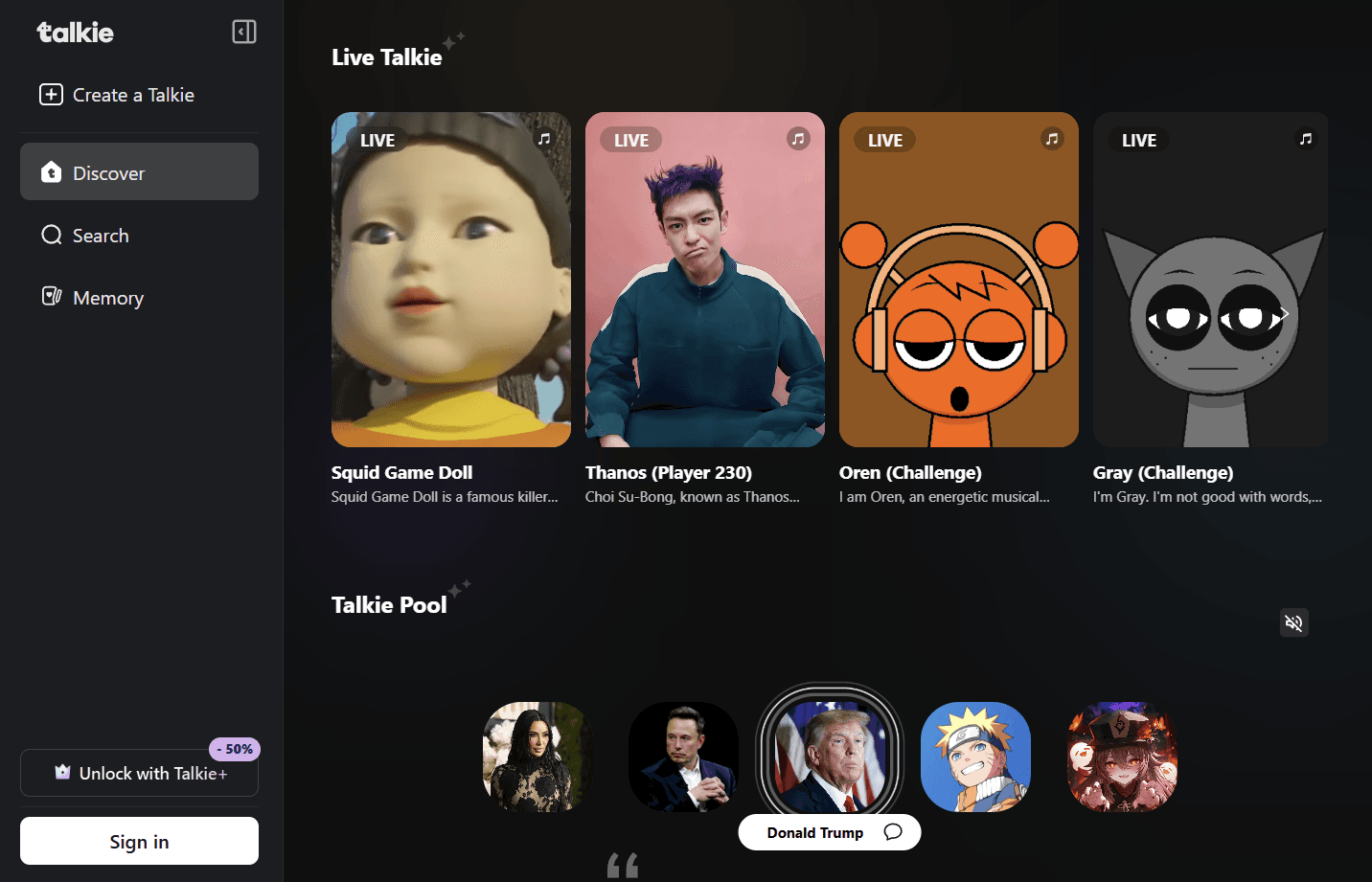Open the Gray (Challenge) live card
This screenshot has height=882, width=1372.
click(1211, 280)
